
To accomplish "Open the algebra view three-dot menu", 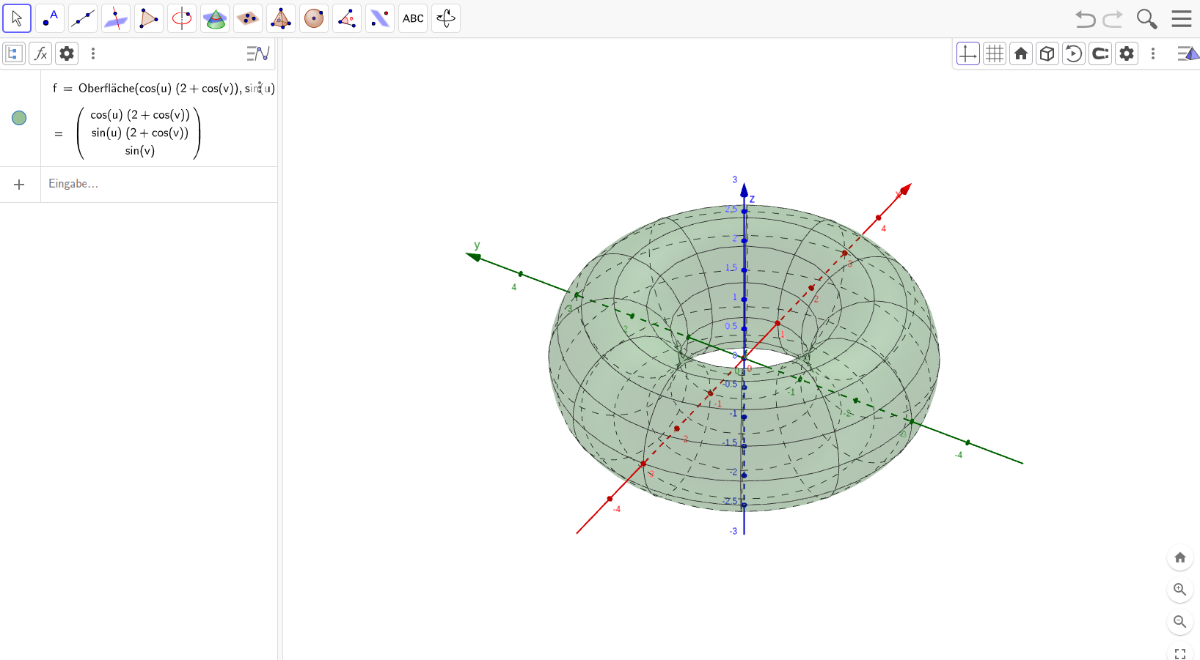I will [93, 54].
